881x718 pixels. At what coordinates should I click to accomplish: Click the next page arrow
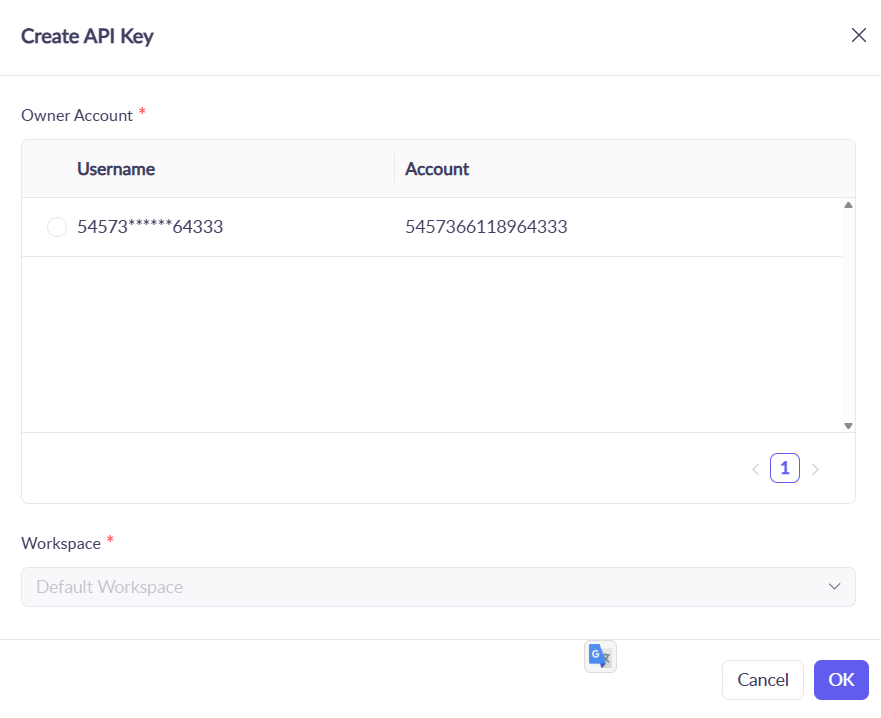coord(815,468)
